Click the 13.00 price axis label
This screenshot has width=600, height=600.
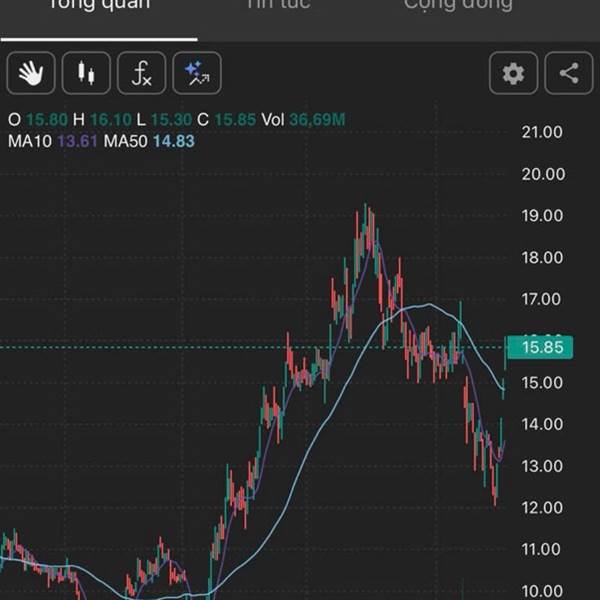point(542,466)
